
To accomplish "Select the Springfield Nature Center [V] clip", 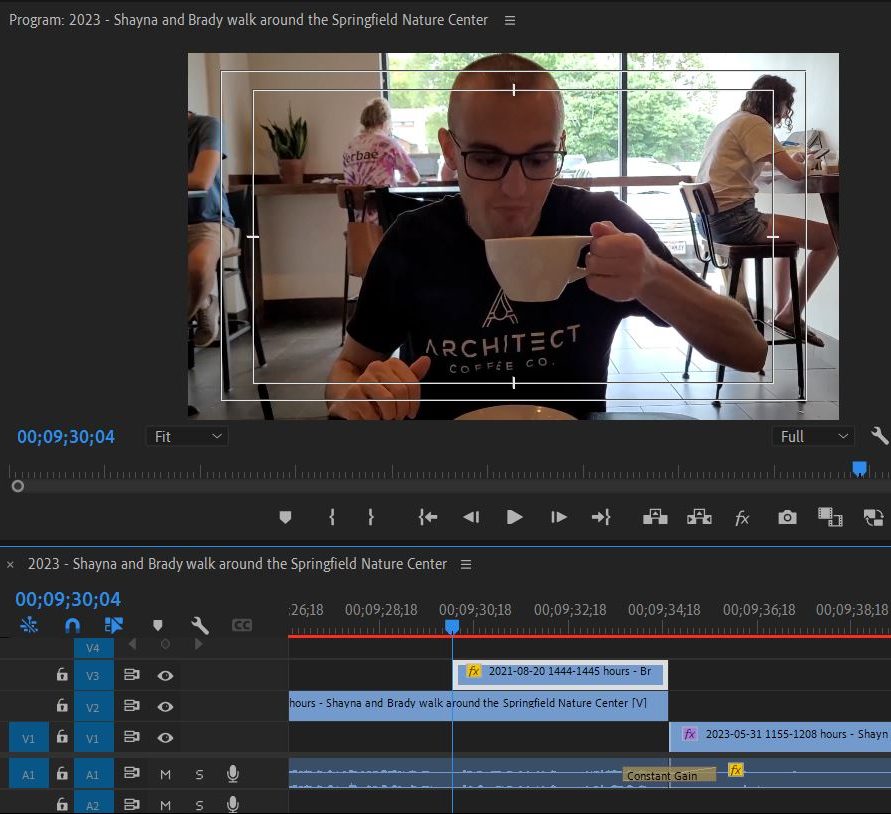I will pyautogui.click(x=478, y=705).
